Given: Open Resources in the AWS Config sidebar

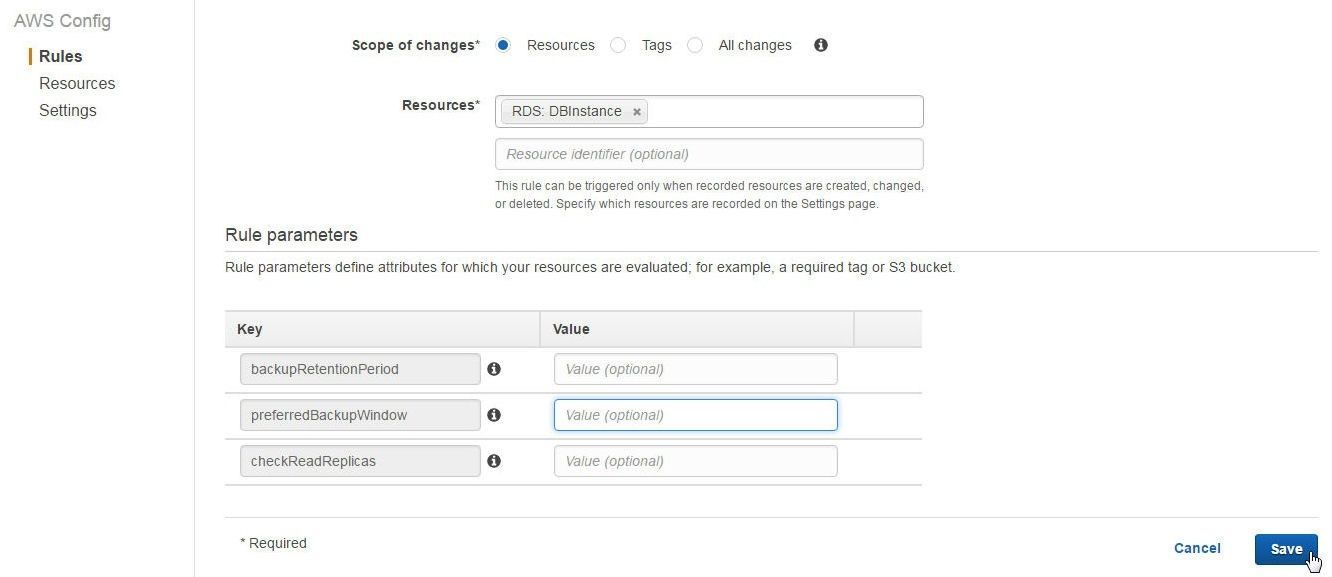Looking at the screenshot, I should (77, 83).
